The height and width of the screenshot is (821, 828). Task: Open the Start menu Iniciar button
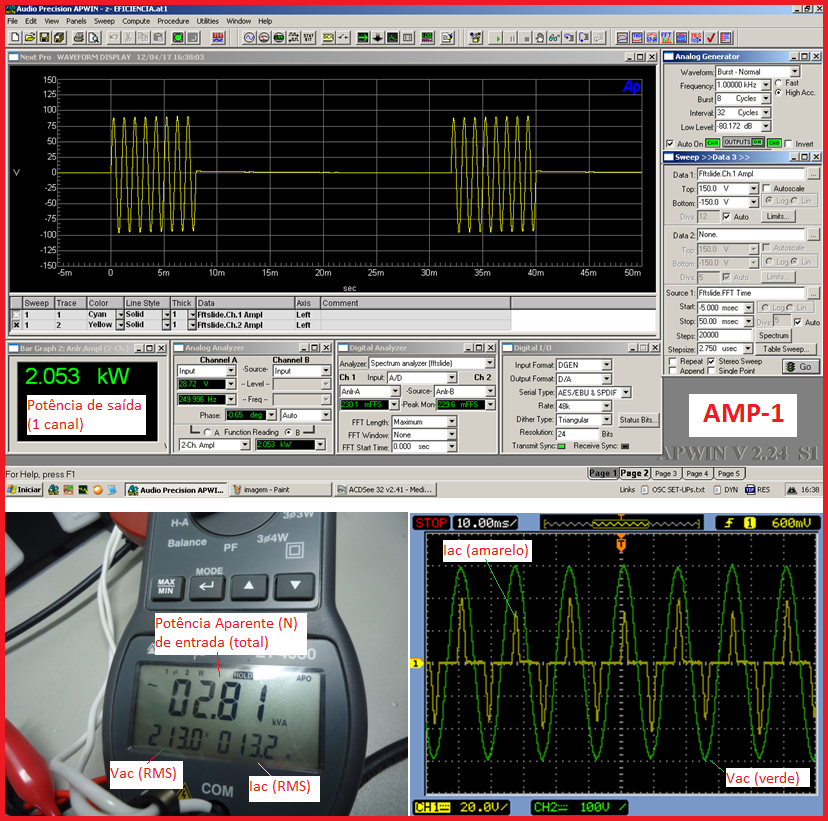click(x=25, y=490)
